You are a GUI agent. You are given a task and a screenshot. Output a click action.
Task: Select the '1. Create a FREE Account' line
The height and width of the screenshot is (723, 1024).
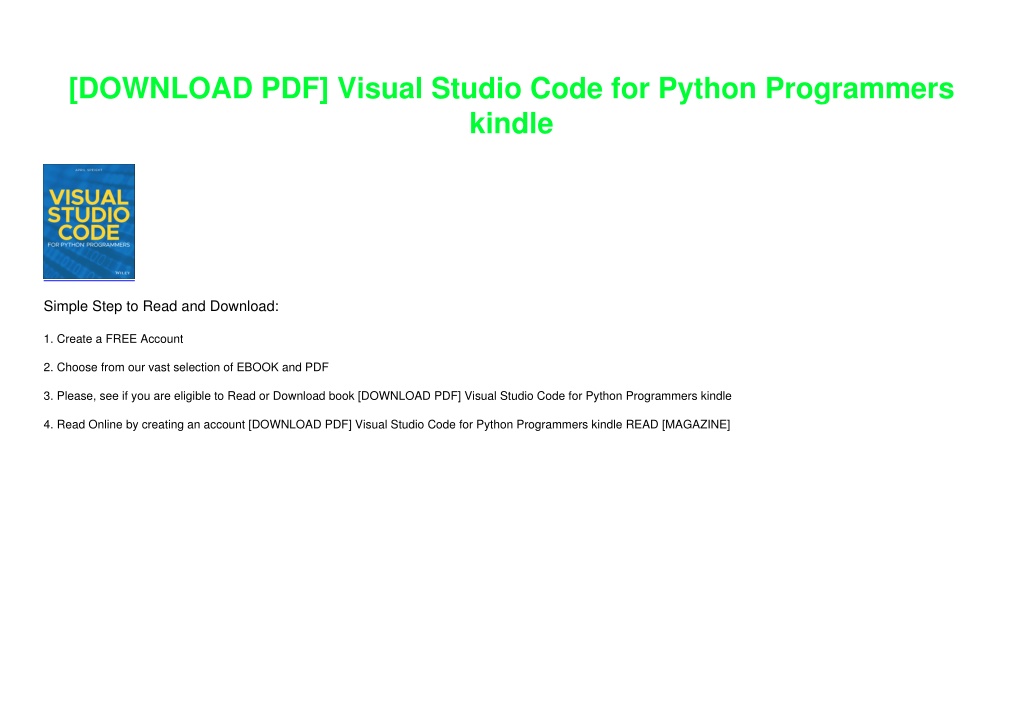113,339
